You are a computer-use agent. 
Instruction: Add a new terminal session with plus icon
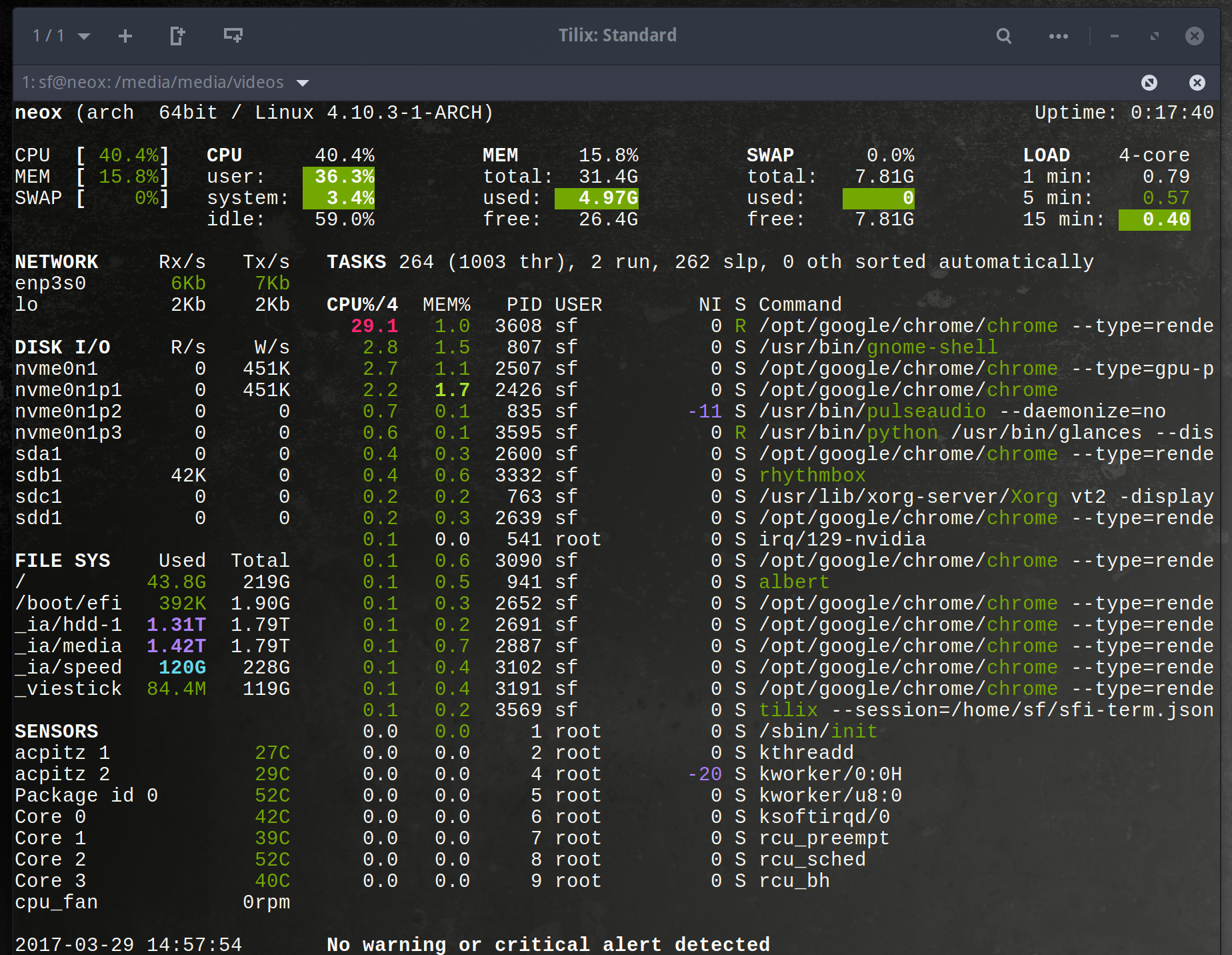coord(125,35)
